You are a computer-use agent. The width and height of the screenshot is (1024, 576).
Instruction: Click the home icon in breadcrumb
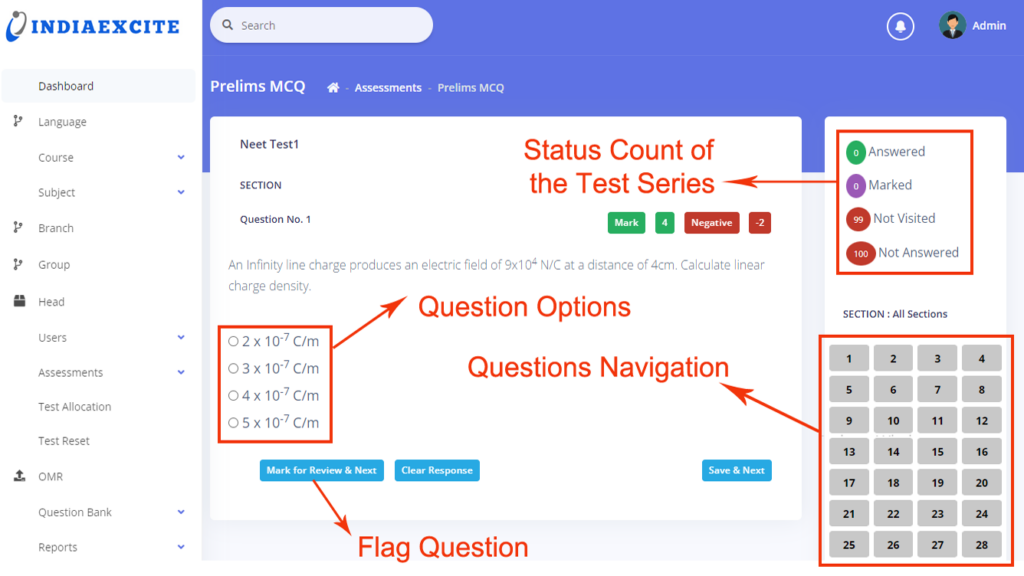tap(333, 88)
